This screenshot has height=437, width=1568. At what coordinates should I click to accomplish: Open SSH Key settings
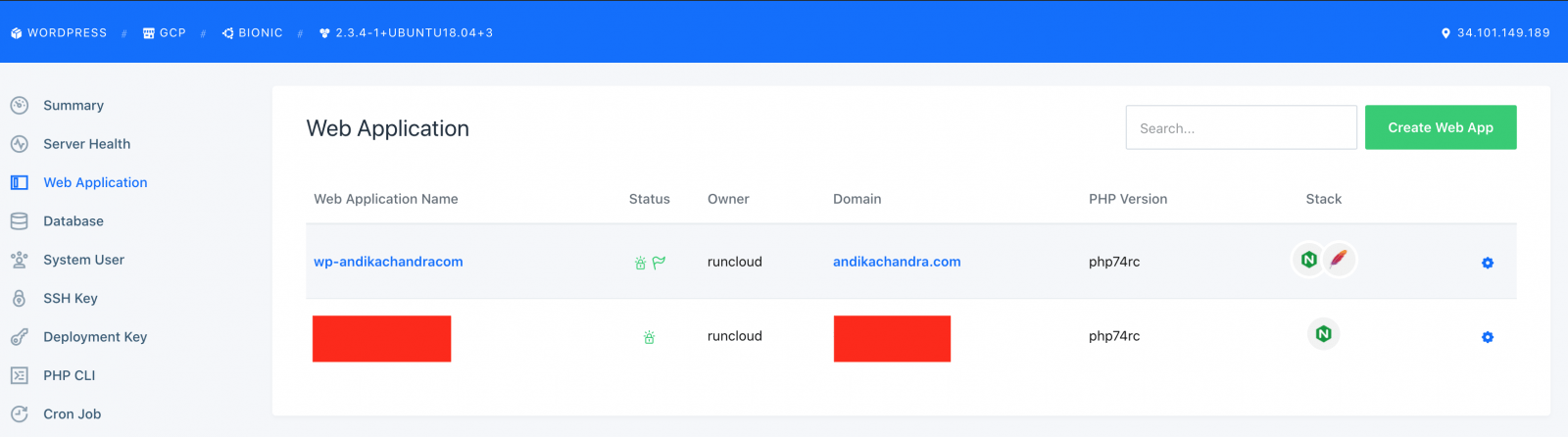click(x=71, y=299)
